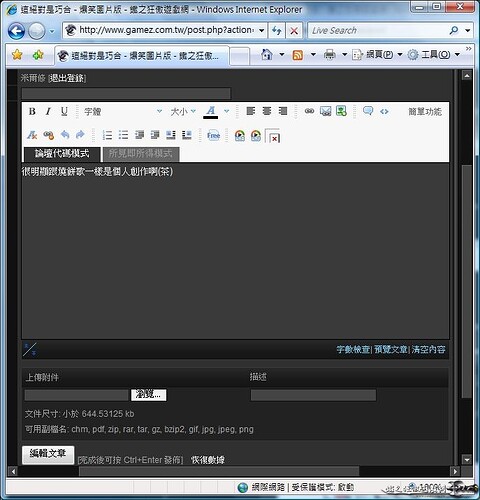Screen dimensions: 480x500
Task: Center align text in editor toolbar
Action: (x=267, y=111)
